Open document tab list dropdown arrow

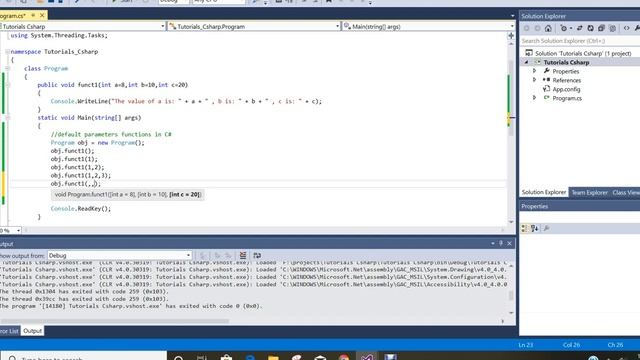(513, 16)
